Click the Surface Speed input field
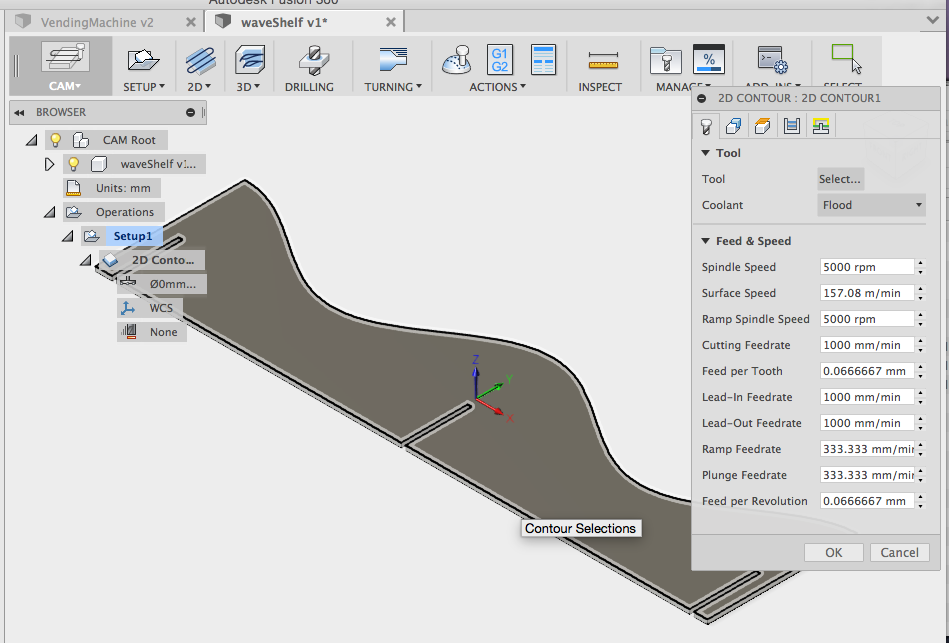Screen dimensions: 949x643 click(867, 293)
